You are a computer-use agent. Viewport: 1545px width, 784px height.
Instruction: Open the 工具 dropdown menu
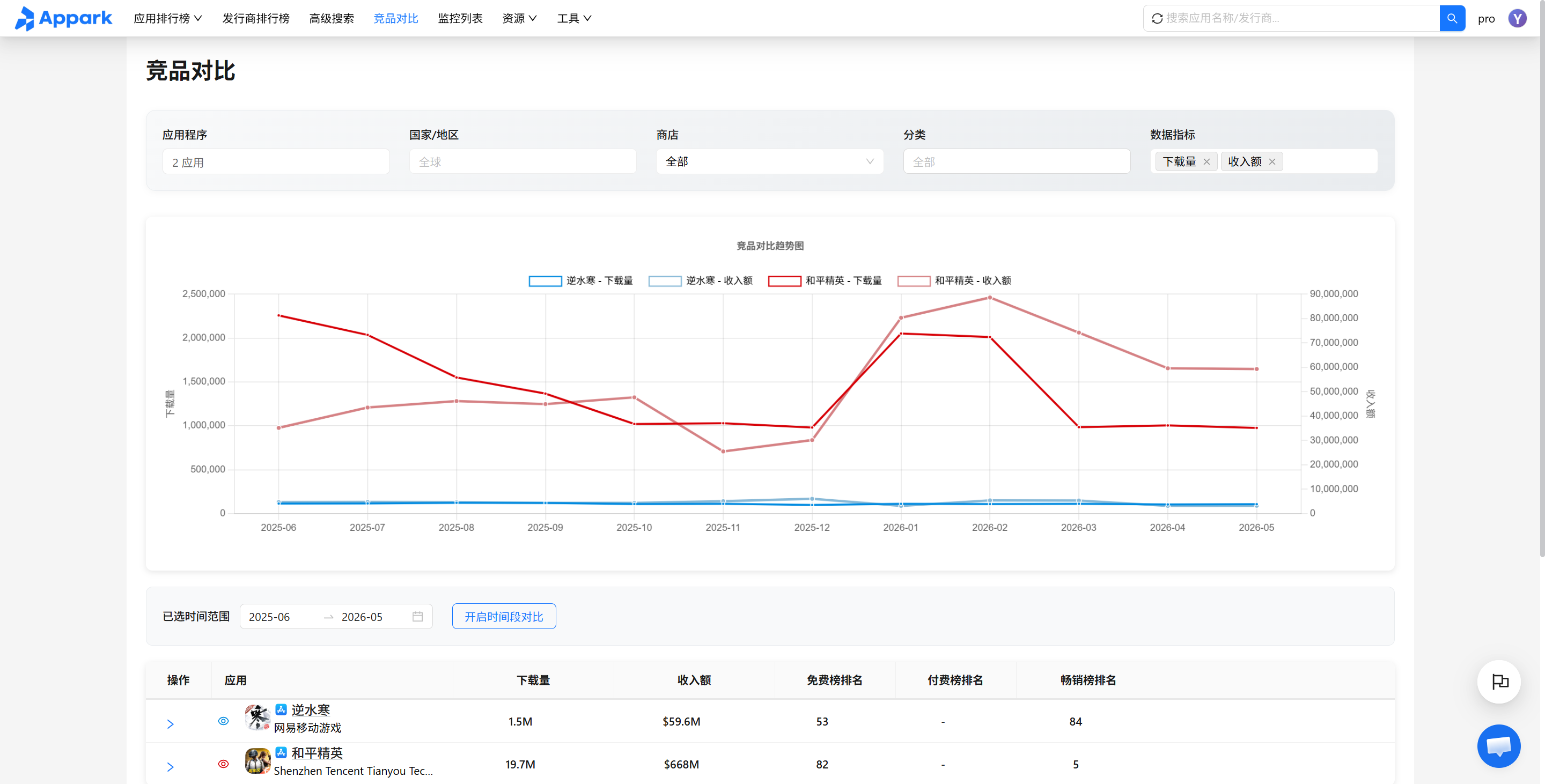pos(574,19)
